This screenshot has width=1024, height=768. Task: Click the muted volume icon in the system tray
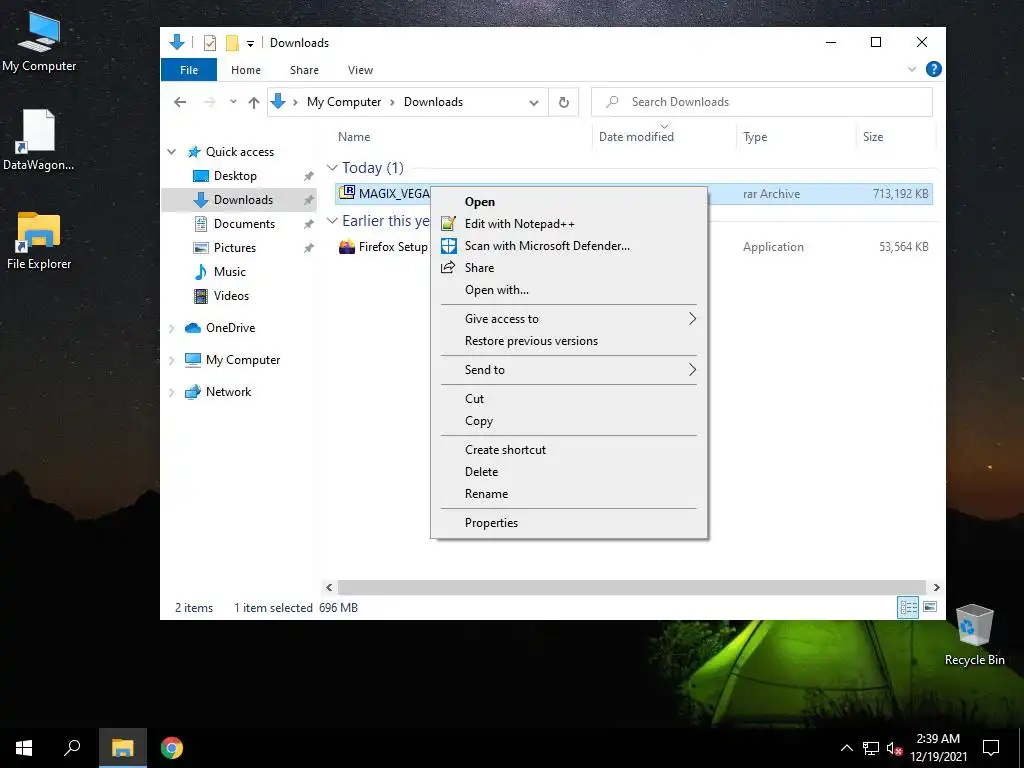click(x=894, y=749)
